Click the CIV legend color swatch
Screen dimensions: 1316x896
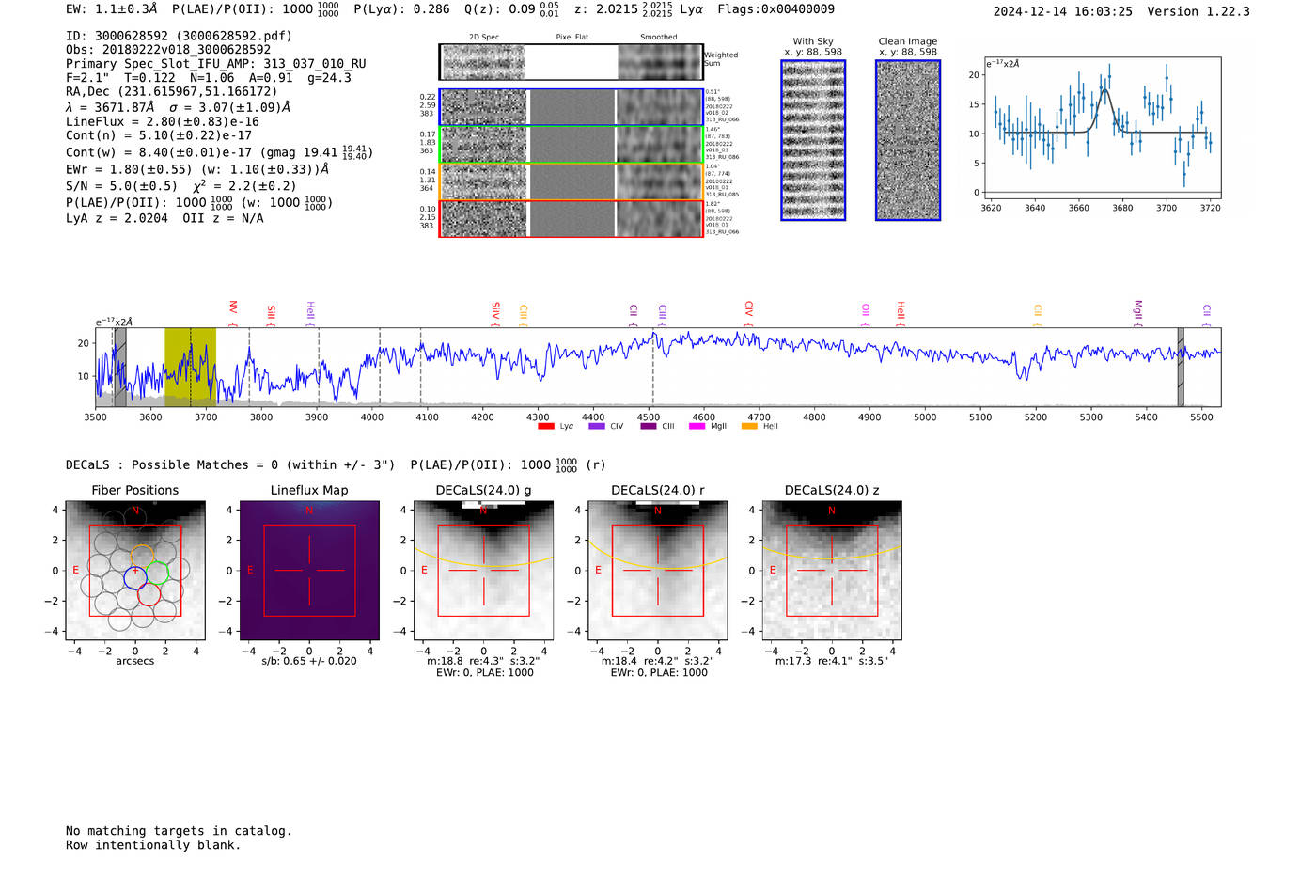point(596,427)
